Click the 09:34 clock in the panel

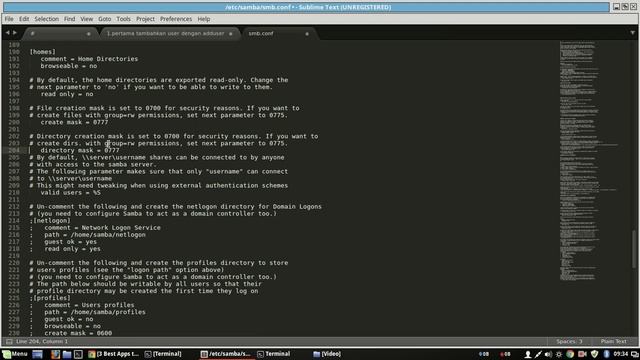pyautogui.click(x=620, y=354)
